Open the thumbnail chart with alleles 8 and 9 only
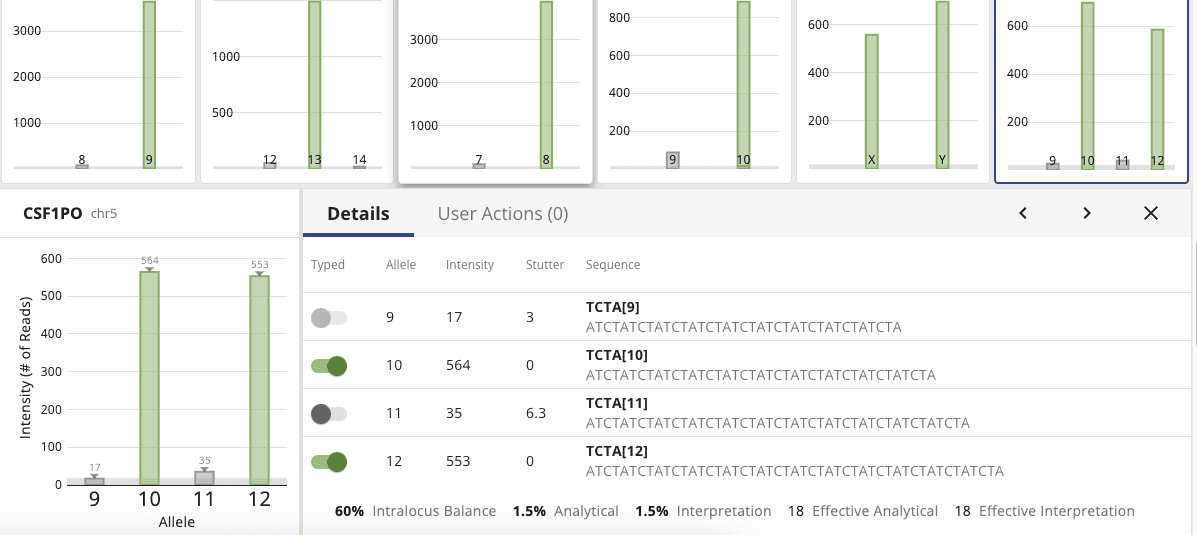This screenshot has width=1197, height=535. (x=98, y=91)
